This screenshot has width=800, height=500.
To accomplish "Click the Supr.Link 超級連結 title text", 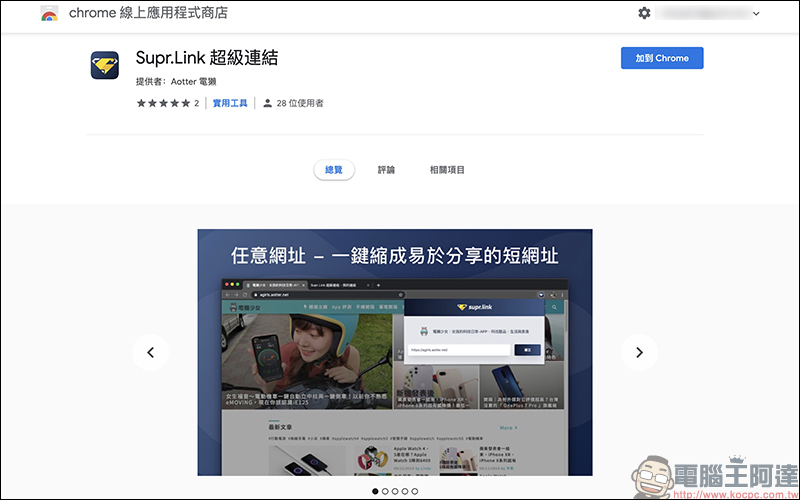I will coord(207,58).
